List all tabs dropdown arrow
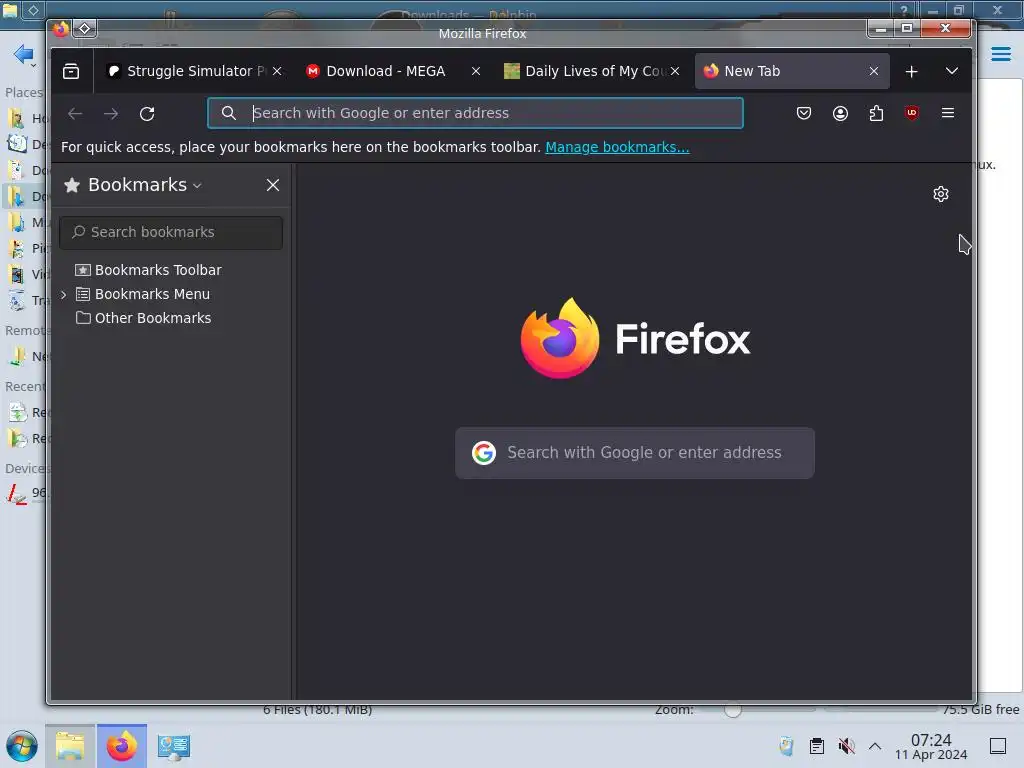1024x768 pixels. [x=952, y=71]
